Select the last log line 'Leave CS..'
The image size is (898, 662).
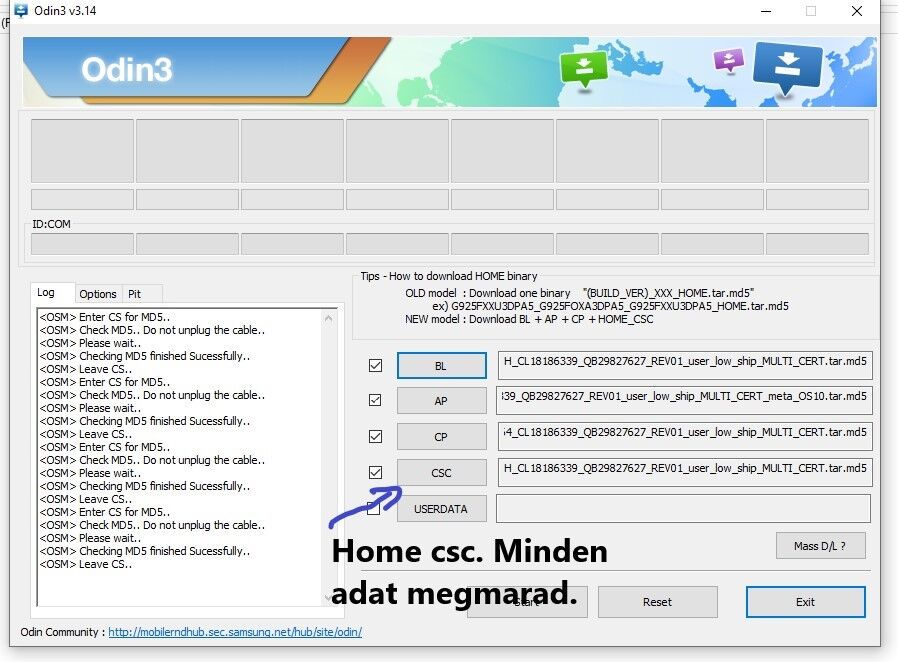pyautogui.click(x=86, y=564)
